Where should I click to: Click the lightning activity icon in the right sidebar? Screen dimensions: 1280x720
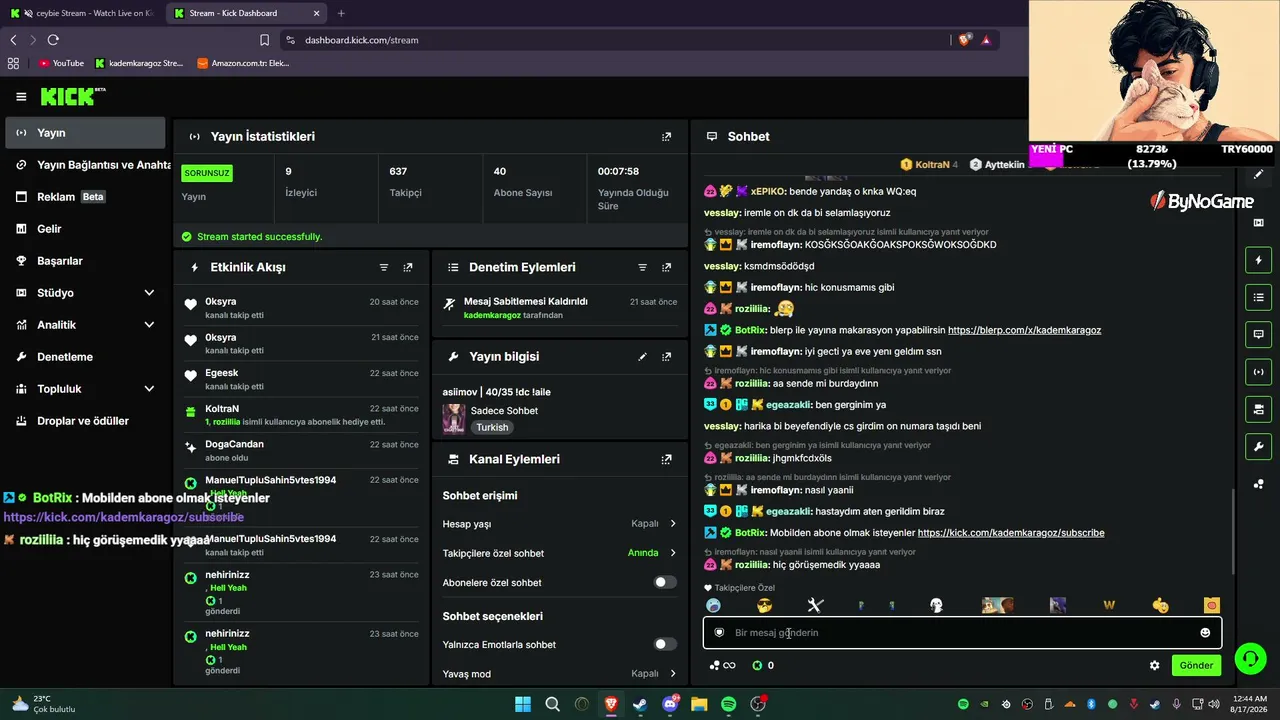tap(1258, 260)
